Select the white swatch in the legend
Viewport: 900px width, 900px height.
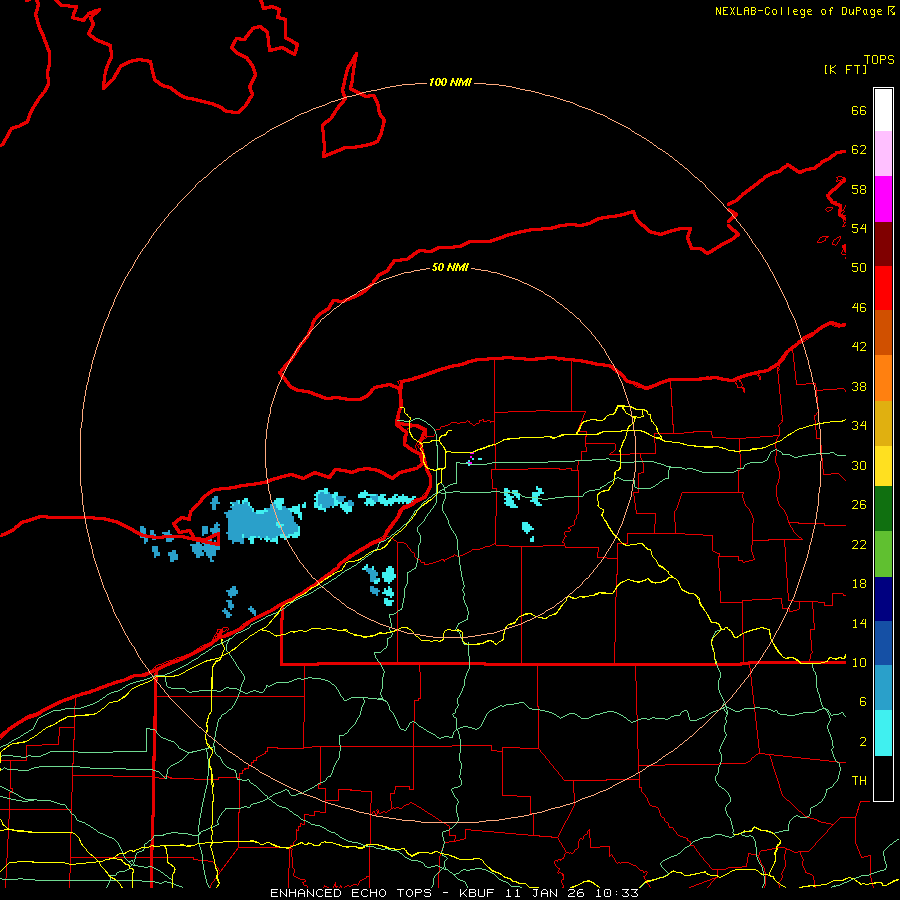click(x=883, y=110)
